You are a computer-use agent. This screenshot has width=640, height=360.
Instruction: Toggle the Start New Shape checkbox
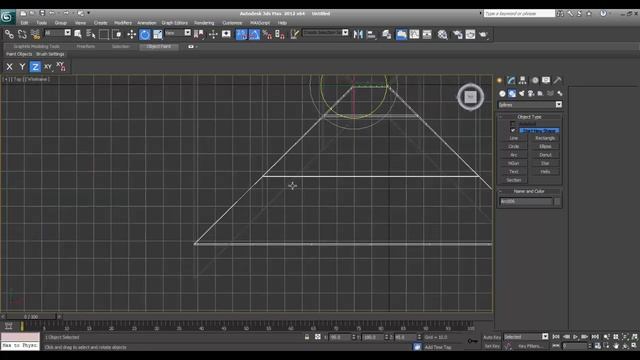pos(513,131)
